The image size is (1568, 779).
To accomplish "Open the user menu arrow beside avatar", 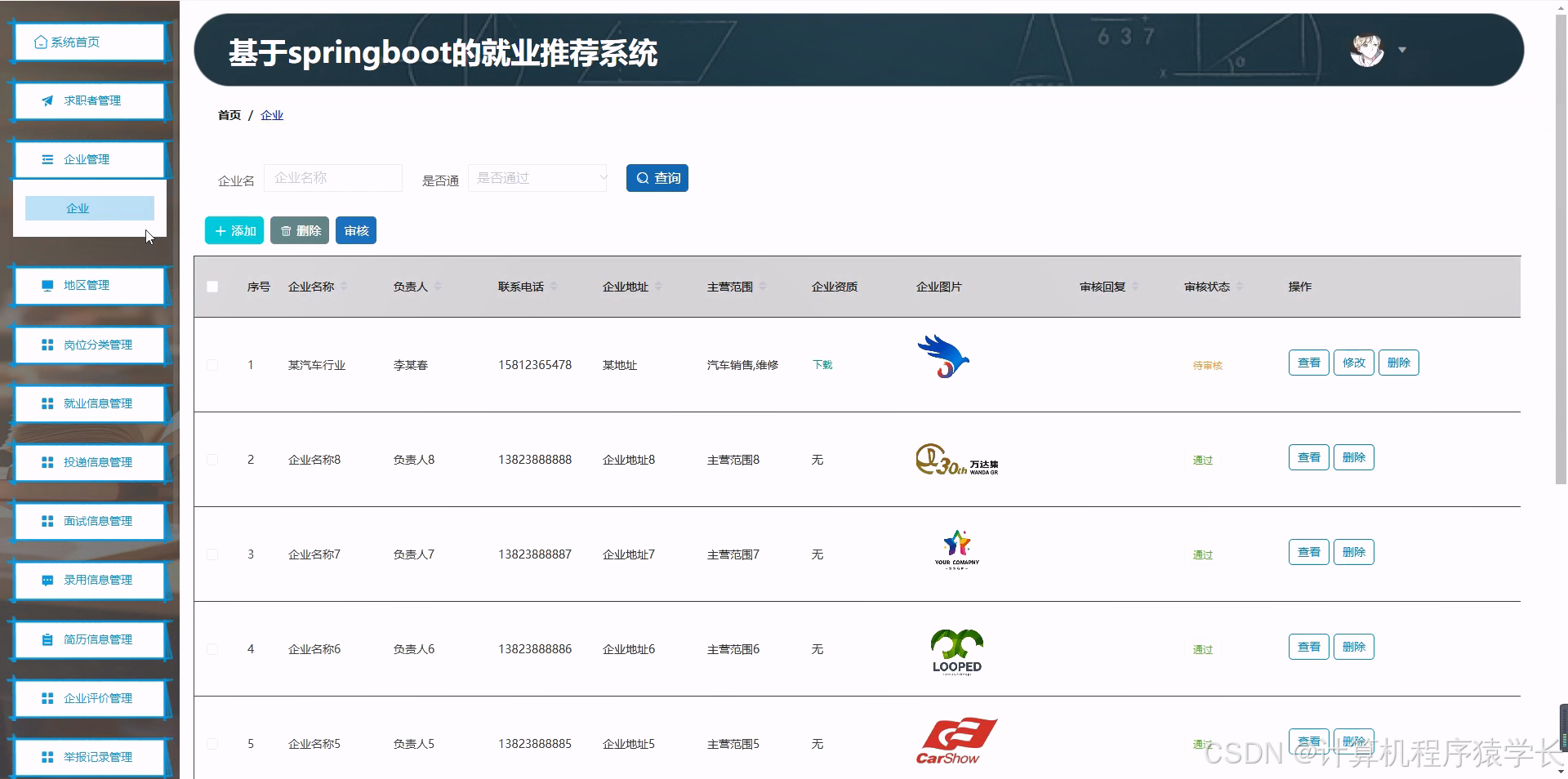I will (x=1402, y=50).
